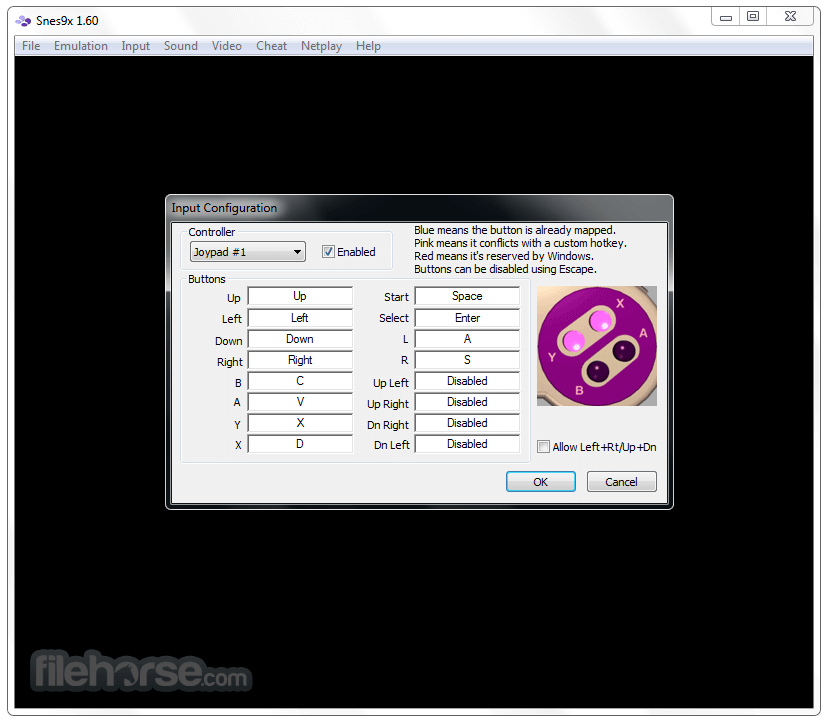This screenshot has height=722, width=828.
Task: Maximize the Snes9x window
Action: pyautogui.click(x=753, y=17)
